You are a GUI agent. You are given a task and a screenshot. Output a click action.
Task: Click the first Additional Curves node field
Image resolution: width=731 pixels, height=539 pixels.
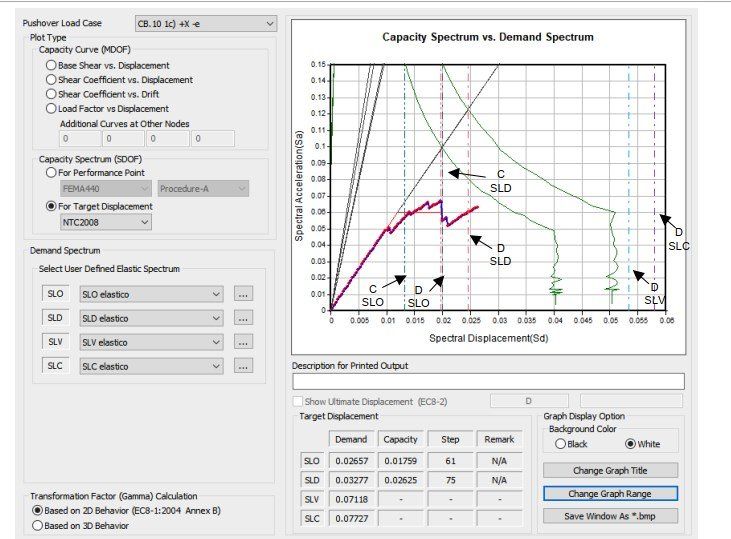(x=80, y=138)
